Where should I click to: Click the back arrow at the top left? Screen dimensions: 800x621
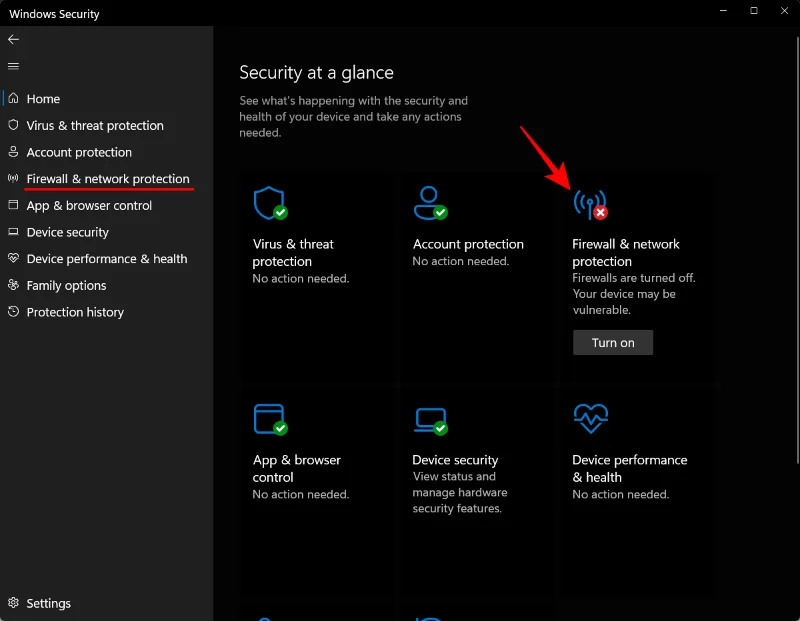(13, 39)
